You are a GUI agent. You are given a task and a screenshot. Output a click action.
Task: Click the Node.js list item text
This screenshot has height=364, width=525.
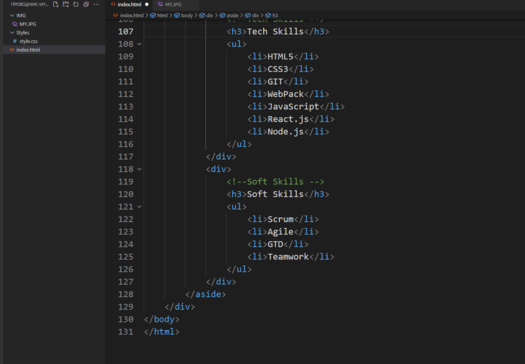[285, 132]
